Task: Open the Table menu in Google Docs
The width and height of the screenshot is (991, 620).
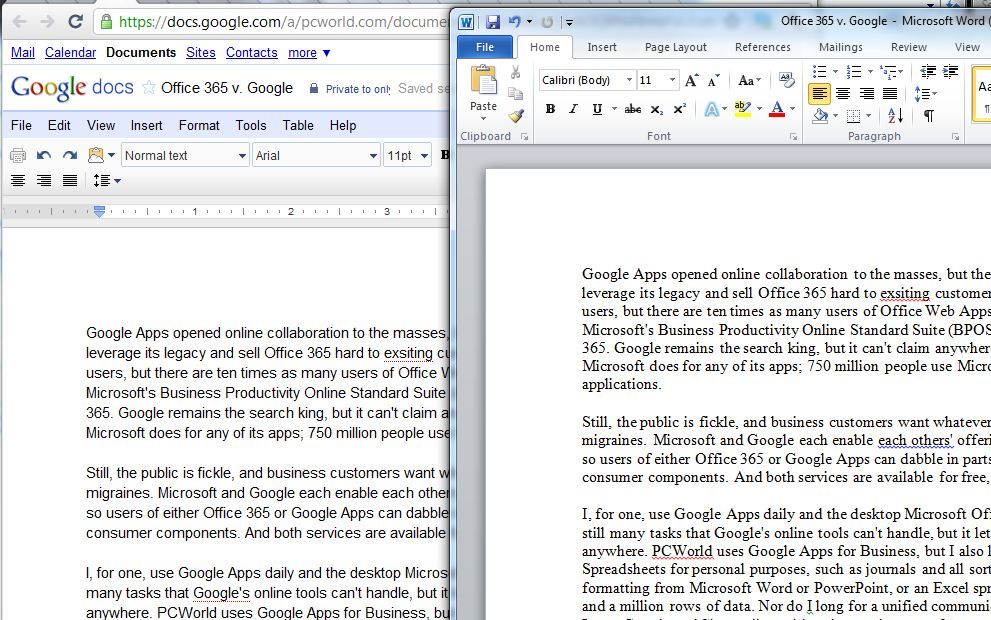Action: tap(298, 125)
